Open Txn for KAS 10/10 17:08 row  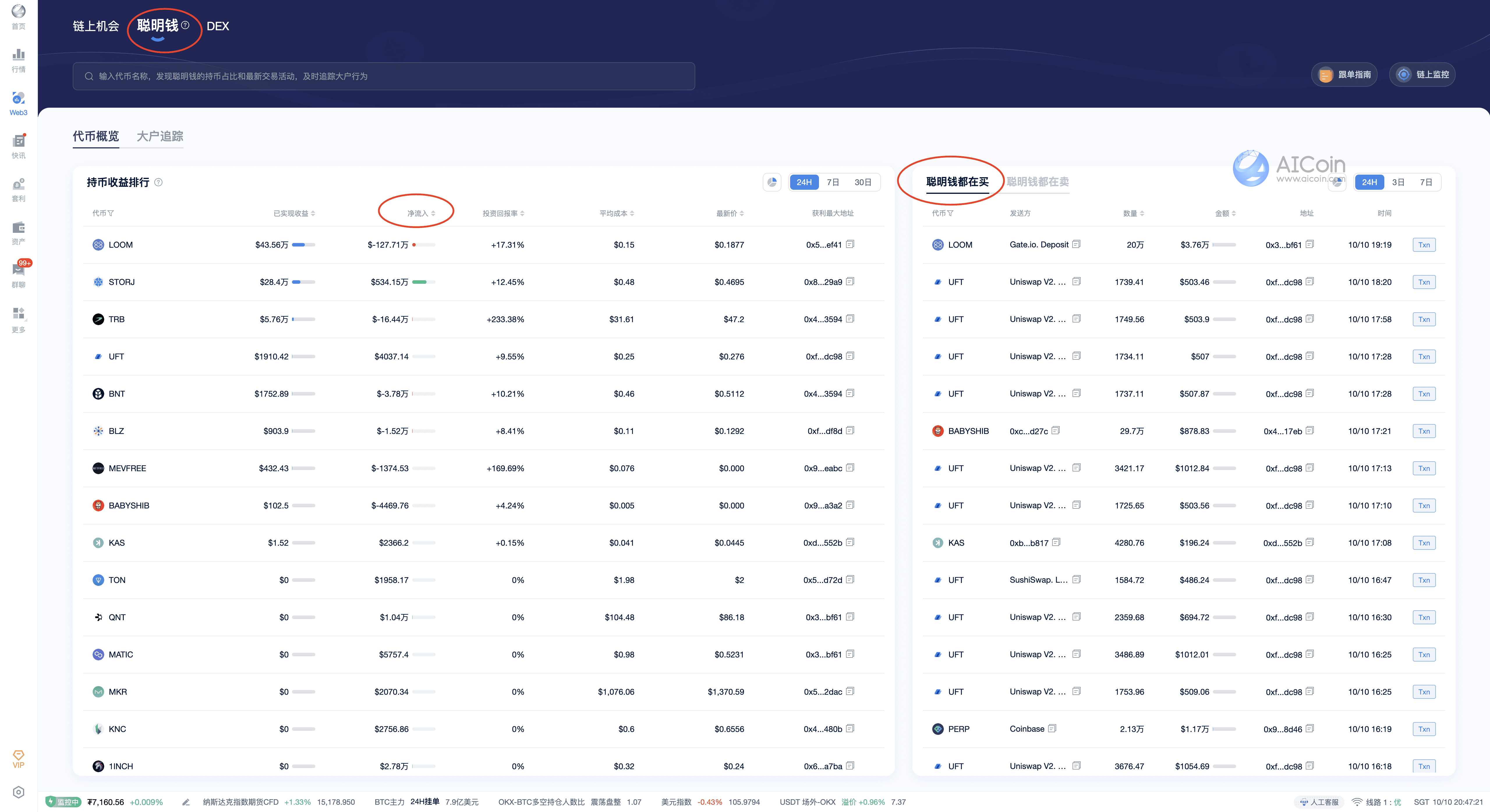click(x=1424, y=542)
